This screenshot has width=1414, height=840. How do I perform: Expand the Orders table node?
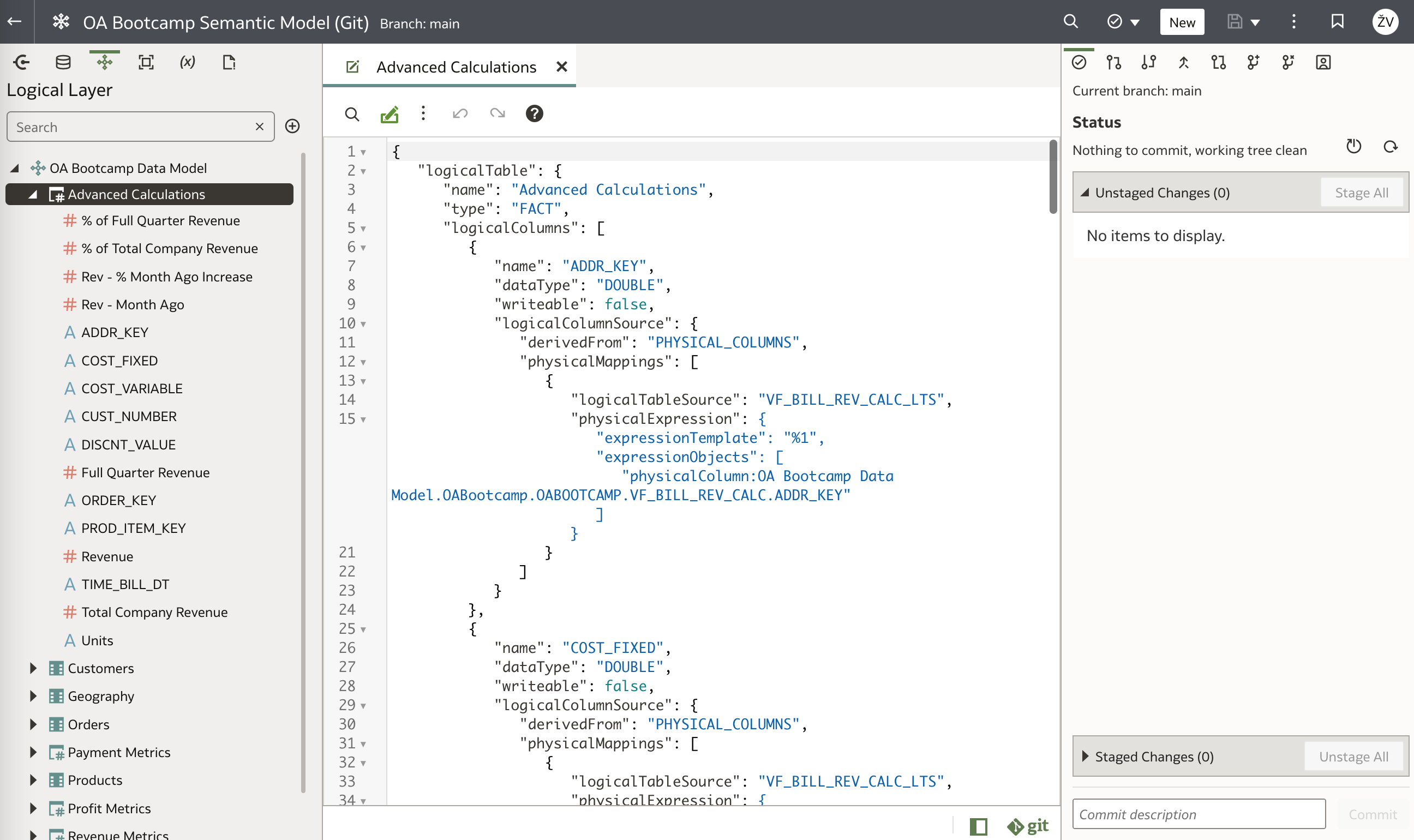click(33, 724)
